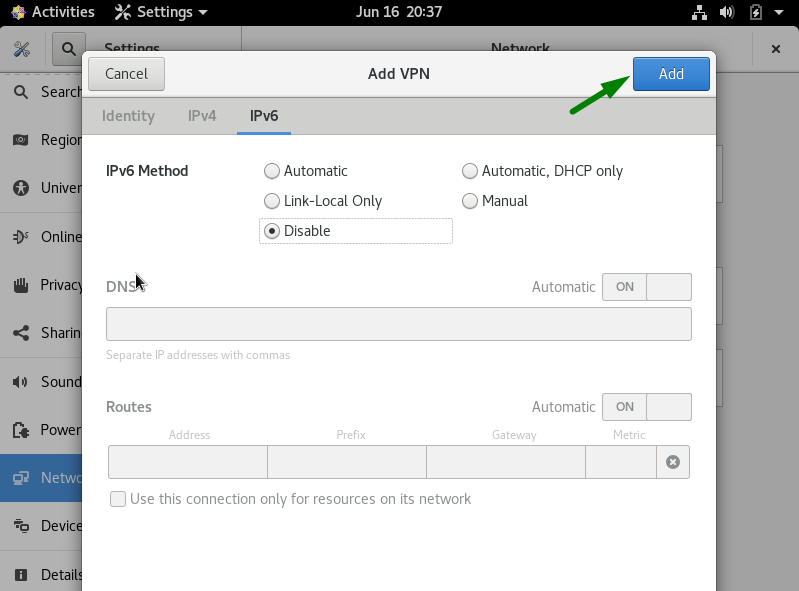
Task: Open the Settings application menu
Action: click(161, 12)
